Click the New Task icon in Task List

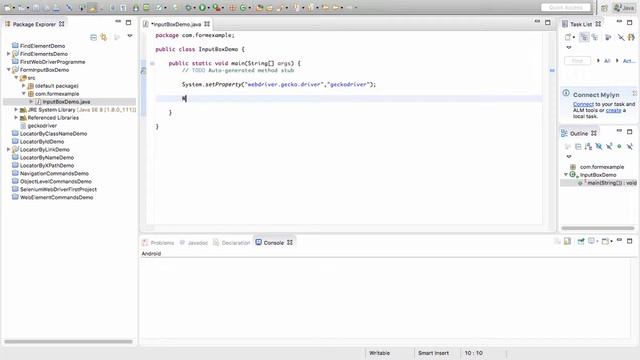click(568, 37)
